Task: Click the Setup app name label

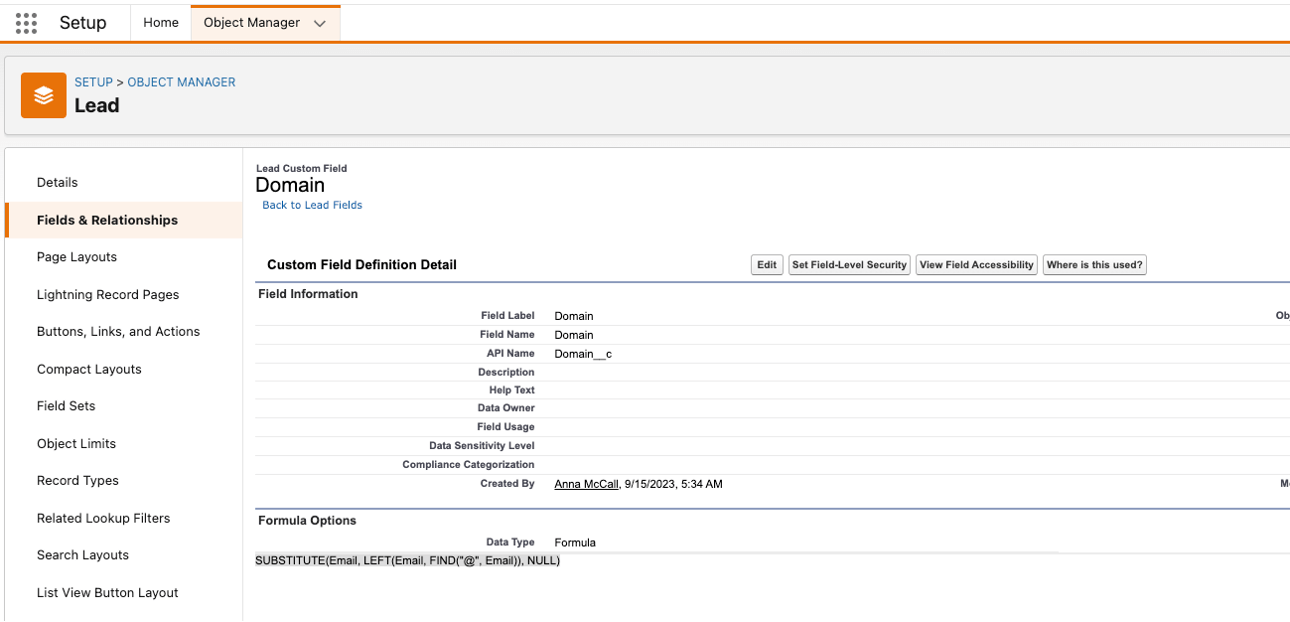Action: tap(83, 23)
